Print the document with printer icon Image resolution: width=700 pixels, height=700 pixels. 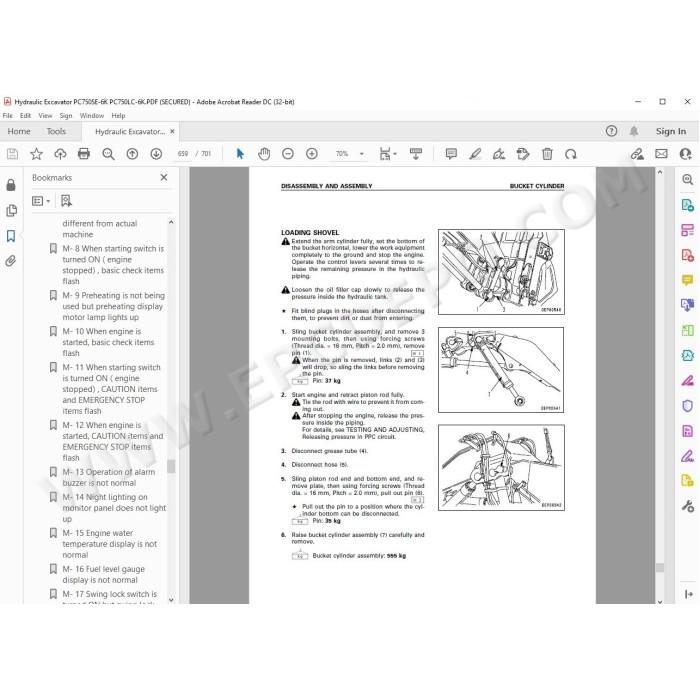pyautogui.click(x=84, y=154)
